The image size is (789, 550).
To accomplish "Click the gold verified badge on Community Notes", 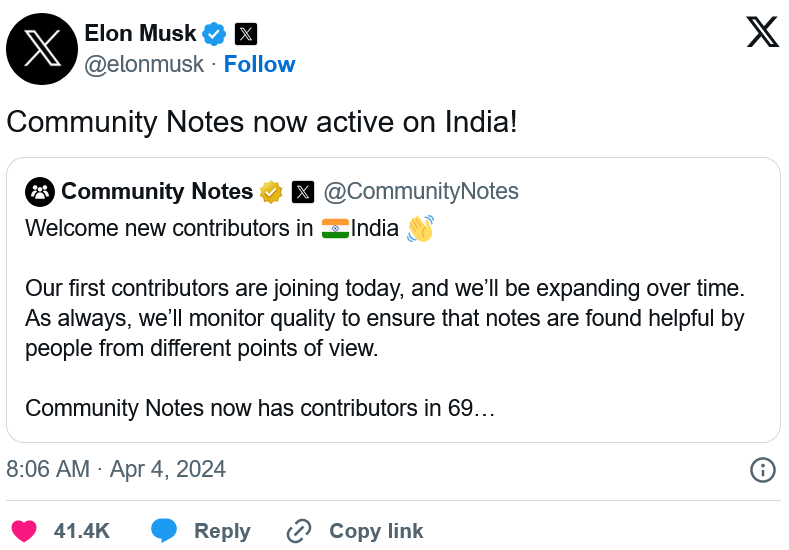I will (x=271, y=192).
